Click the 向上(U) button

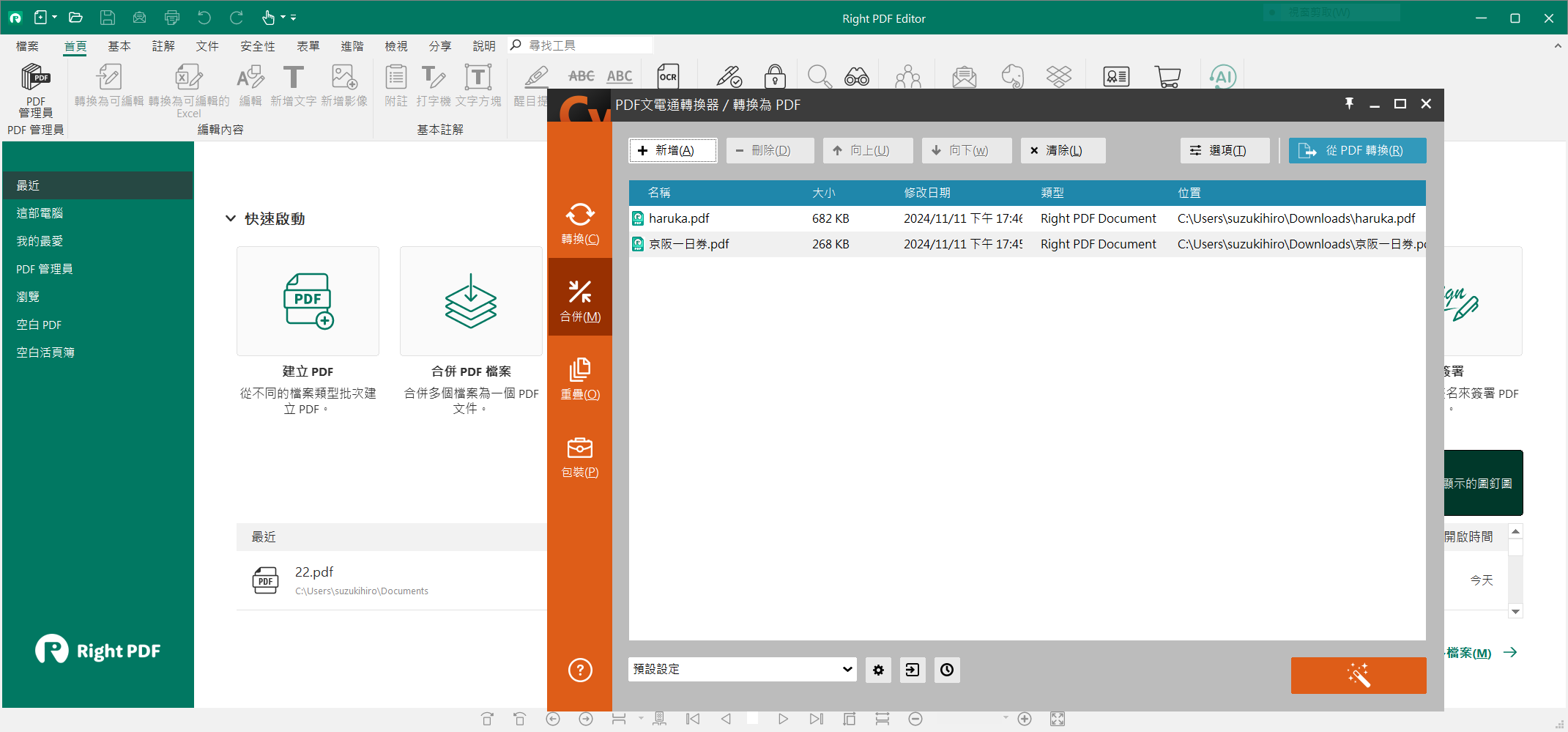tap(868, 150)
